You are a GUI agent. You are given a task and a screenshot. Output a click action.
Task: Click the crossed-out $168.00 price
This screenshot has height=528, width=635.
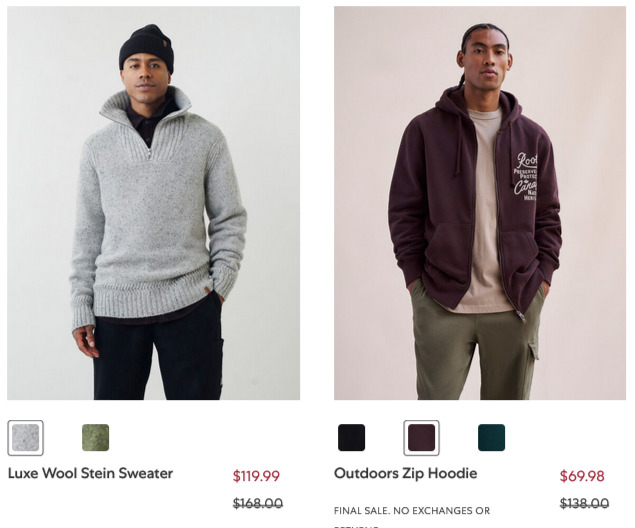tap(258, 503)
